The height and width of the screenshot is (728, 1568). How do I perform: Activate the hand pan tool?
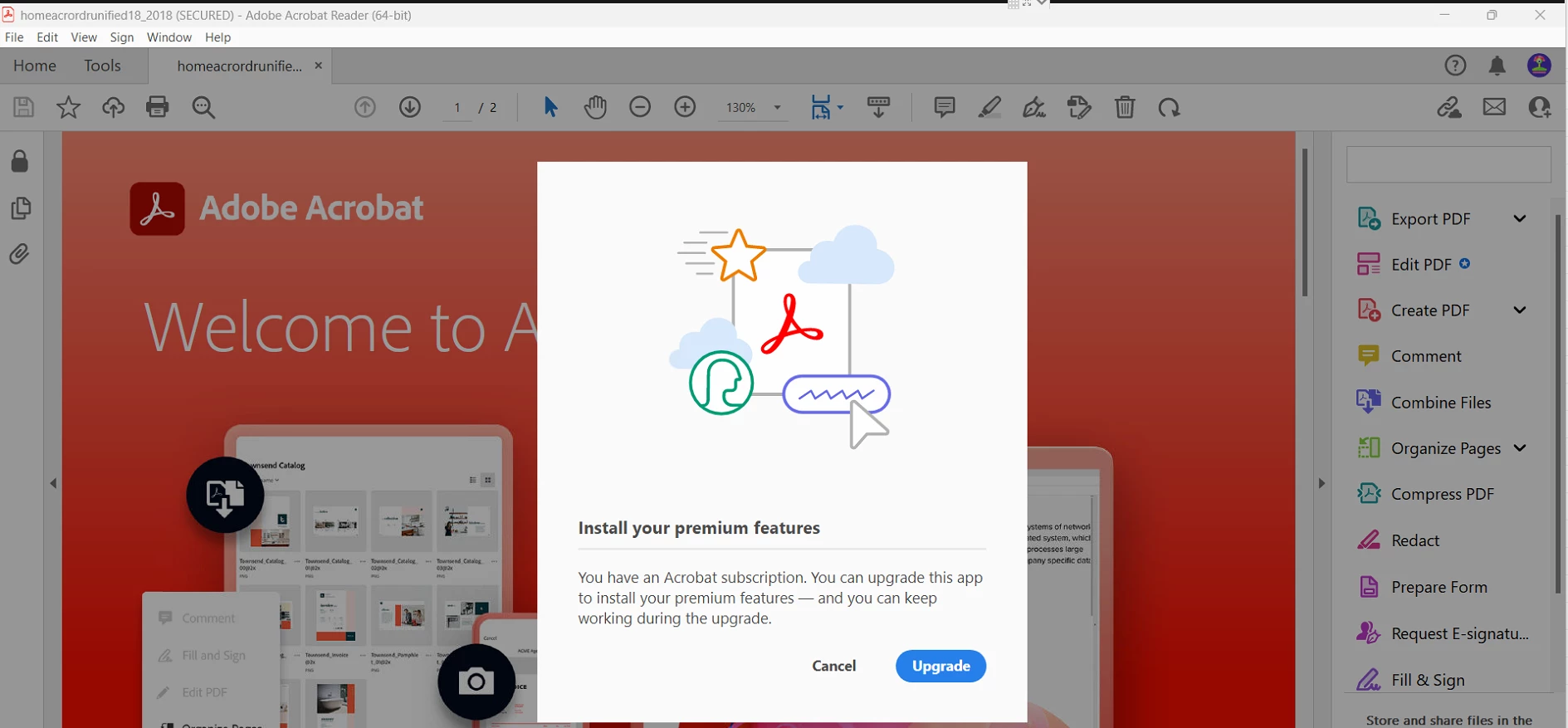tap(595, 107)
